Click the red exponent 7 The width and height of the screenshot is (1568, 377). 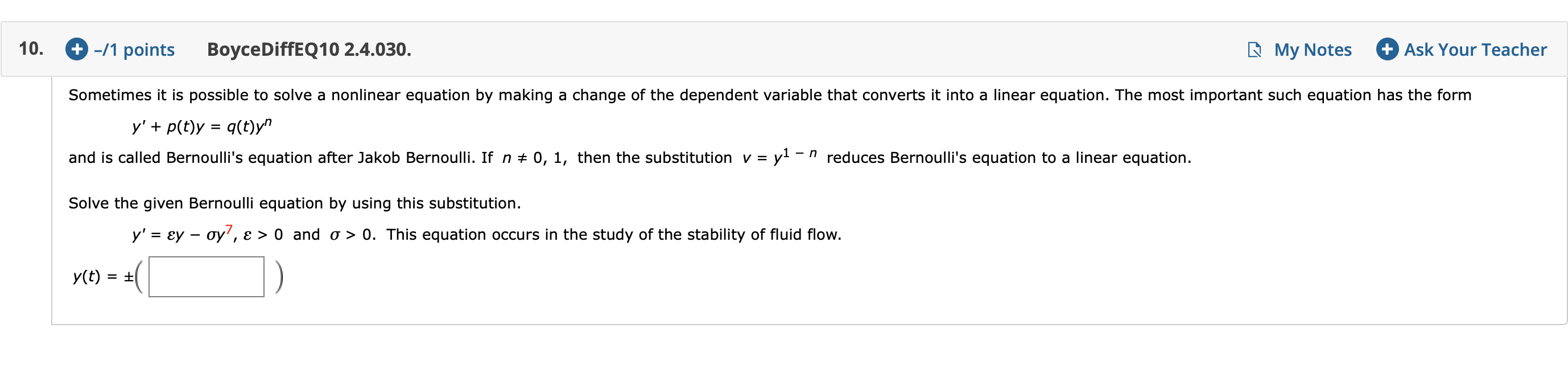tap(229, 229)
